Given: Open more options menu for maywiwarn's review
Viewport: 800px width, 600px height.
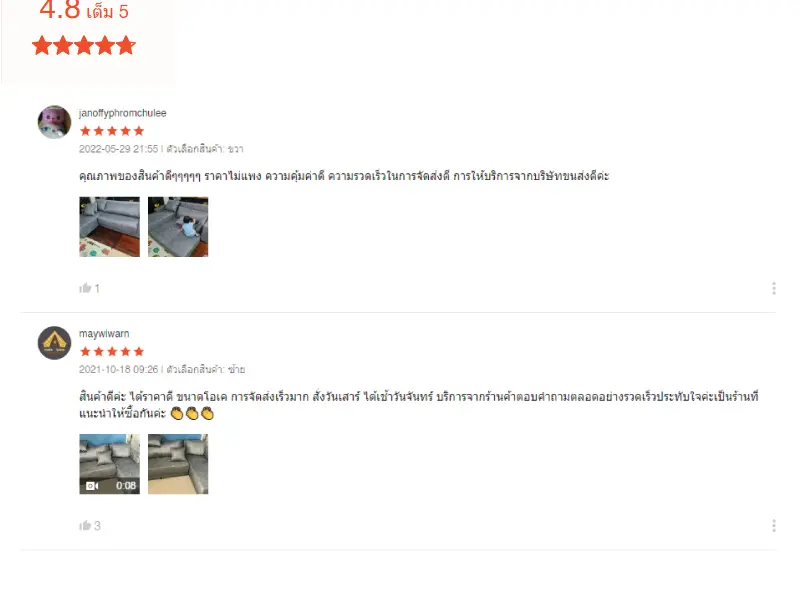Looking at the screenshot, I should (774, 526).
